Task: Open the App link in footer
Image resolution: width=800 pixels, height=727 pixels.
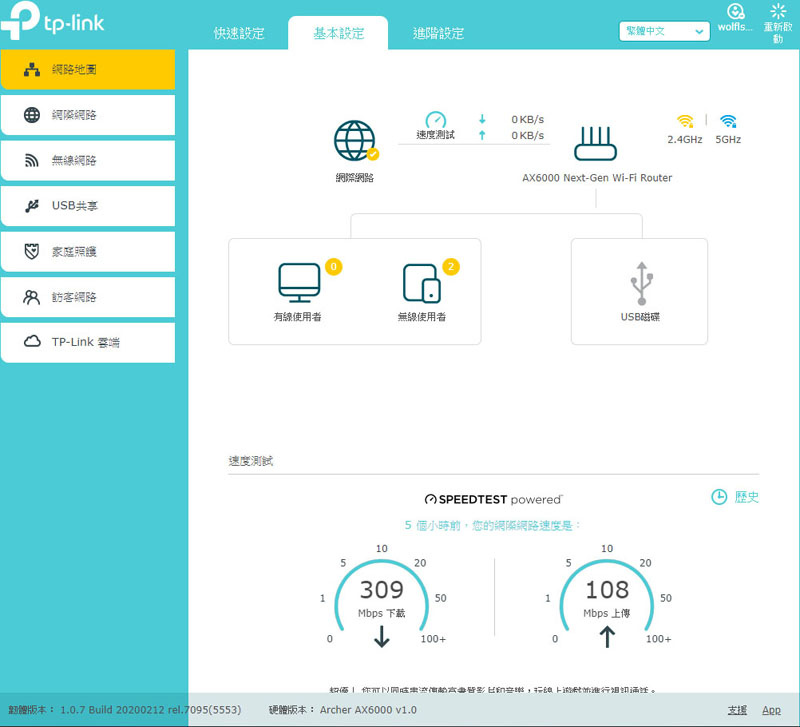Action: point(771,710)
